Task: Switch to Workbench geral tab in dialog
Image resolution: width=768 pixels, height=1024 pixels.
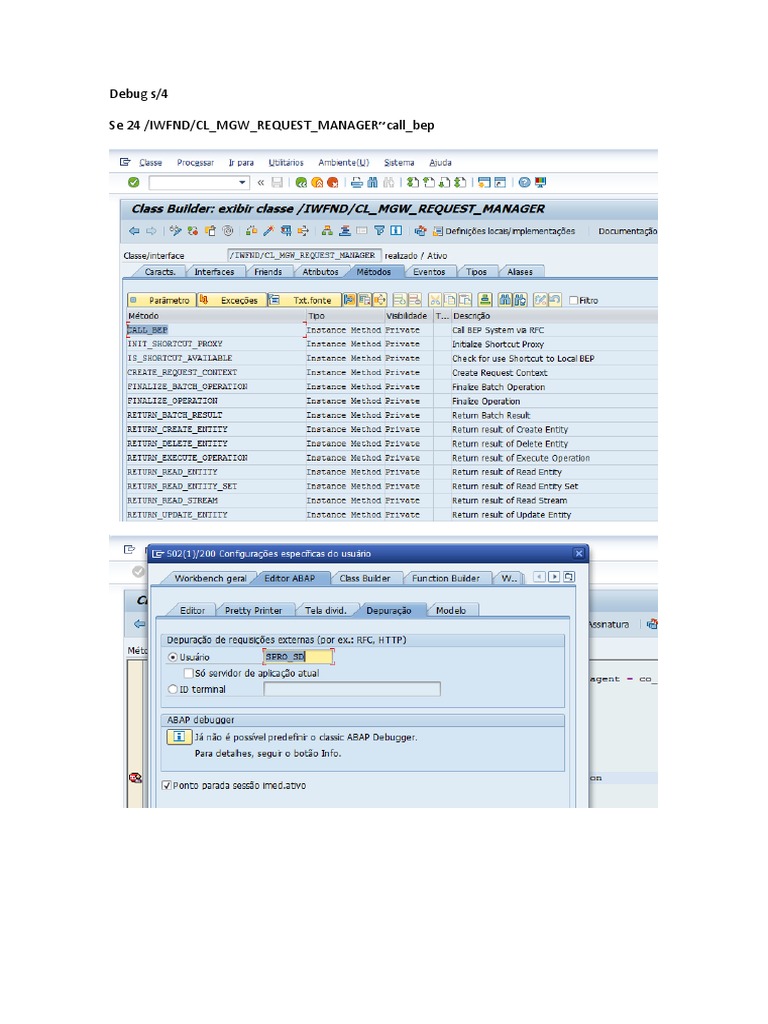Action: pyautogui.click(x=210, y=578)
